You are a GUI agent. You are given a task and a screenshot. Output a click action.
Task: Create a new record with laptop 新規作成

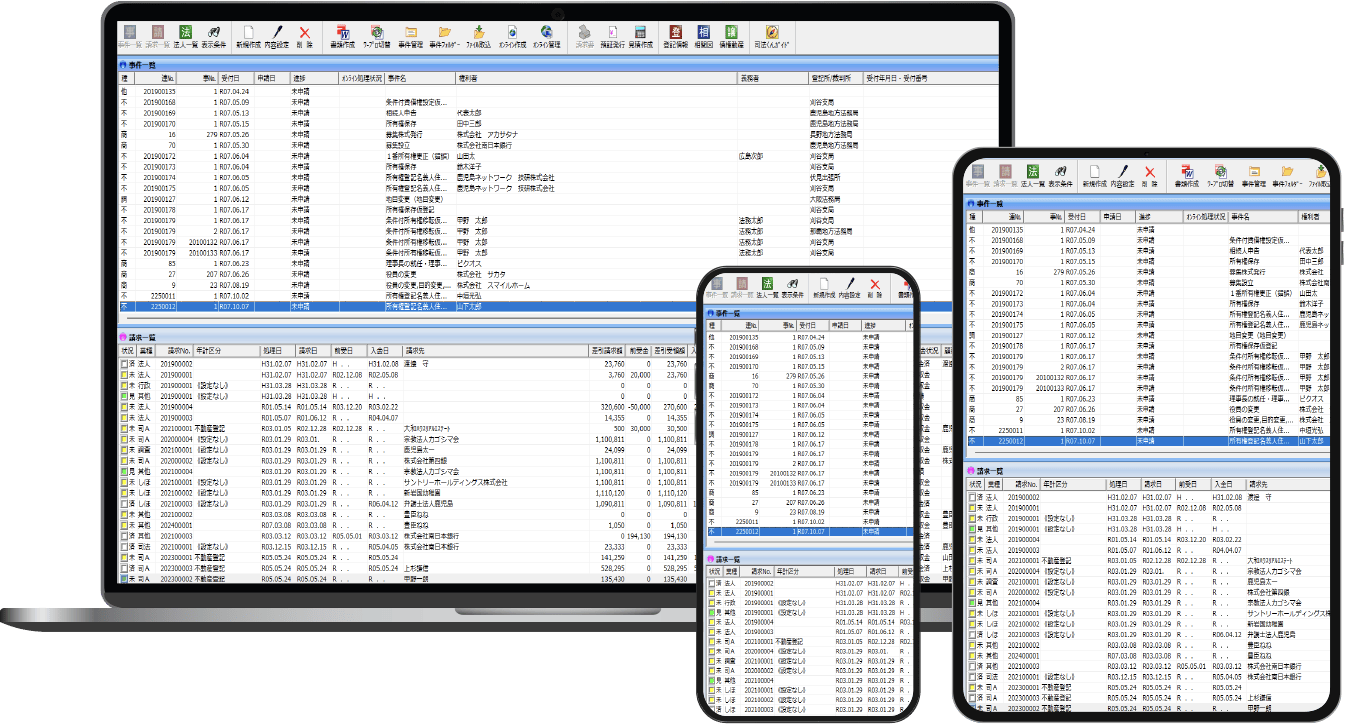pyautogui.click(x=248, y=37)
